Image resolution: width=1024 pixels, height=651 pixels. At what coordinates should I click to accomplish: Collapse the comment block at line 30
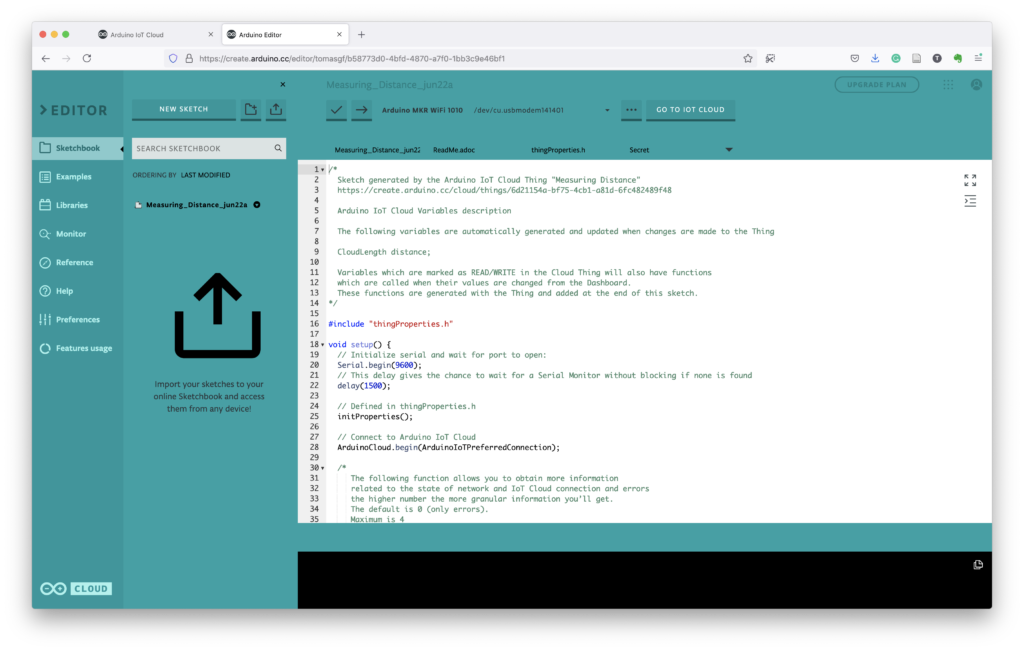click(x=323, y=468)
